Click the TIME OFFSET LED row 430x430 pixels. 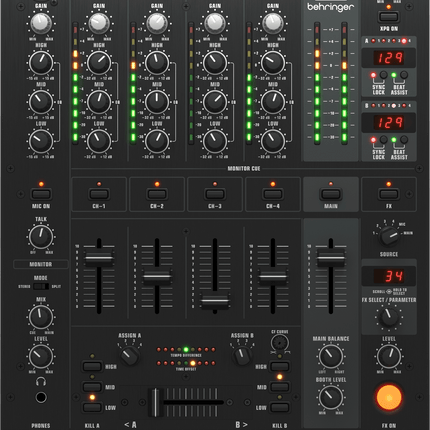tap(186, 363)
